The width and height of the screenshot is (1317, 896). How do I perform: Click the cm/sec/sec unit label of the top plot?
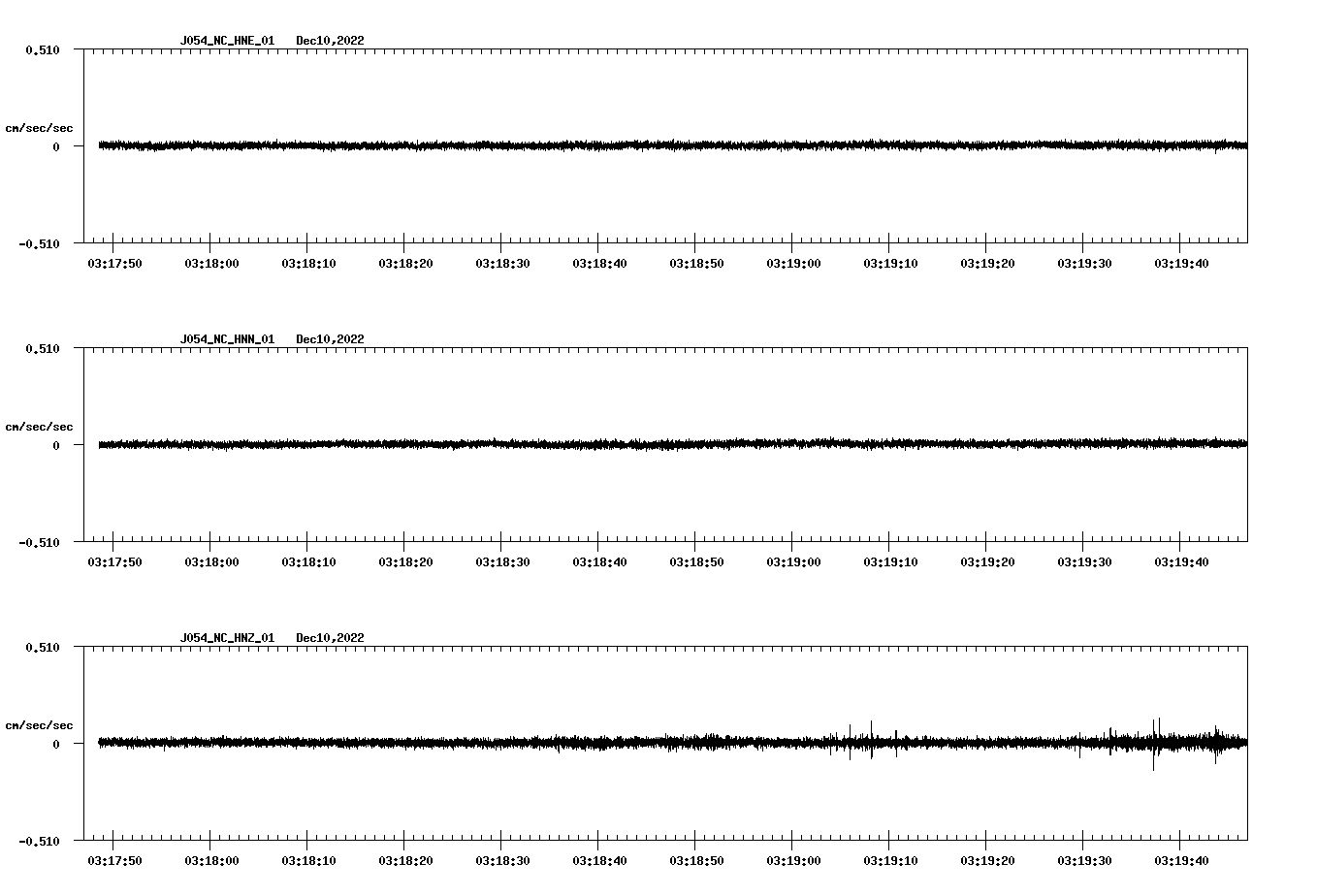click(x=40, y=127)
